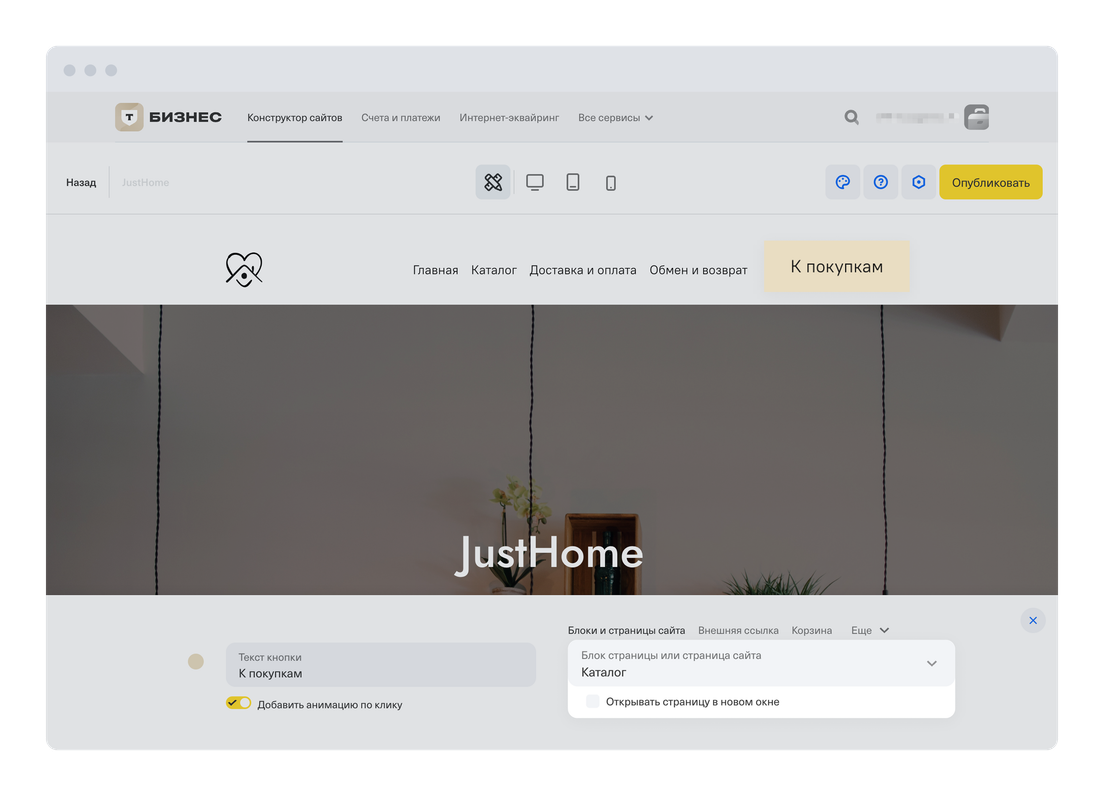
Task: Close the button settings panel
Action: (x=1033, y=620)
